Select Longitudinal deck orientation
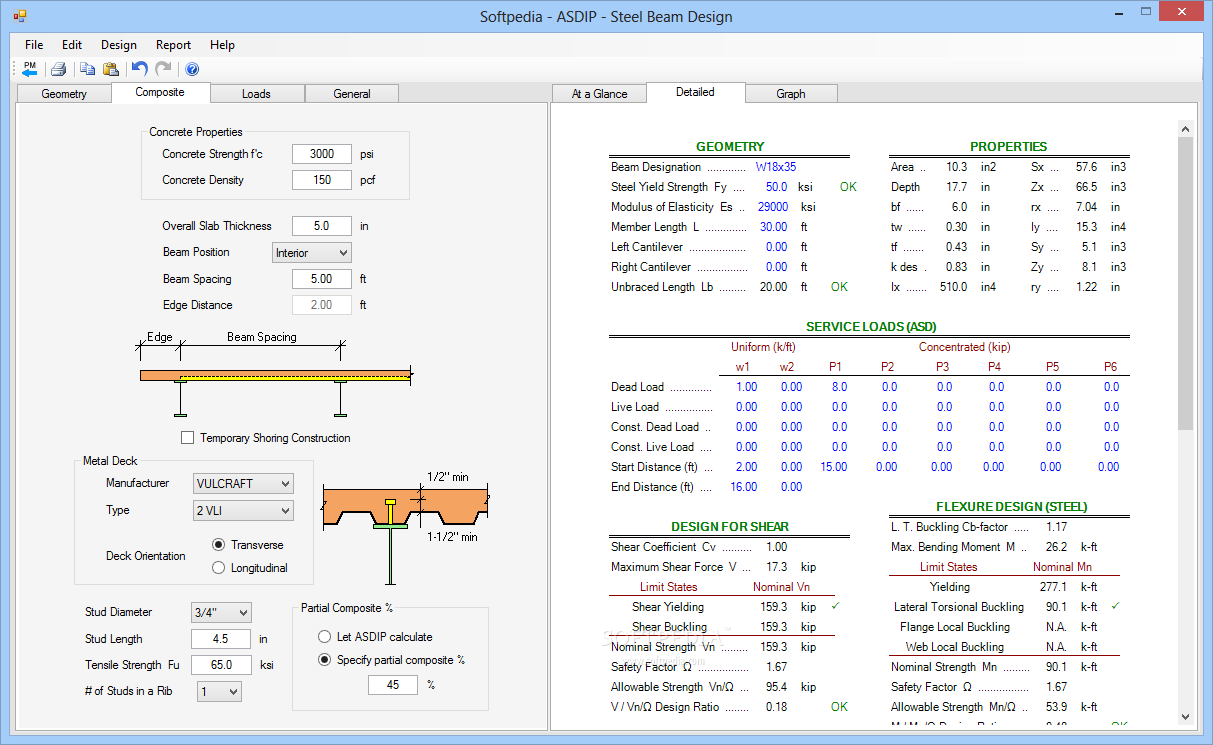 point(218,568)
